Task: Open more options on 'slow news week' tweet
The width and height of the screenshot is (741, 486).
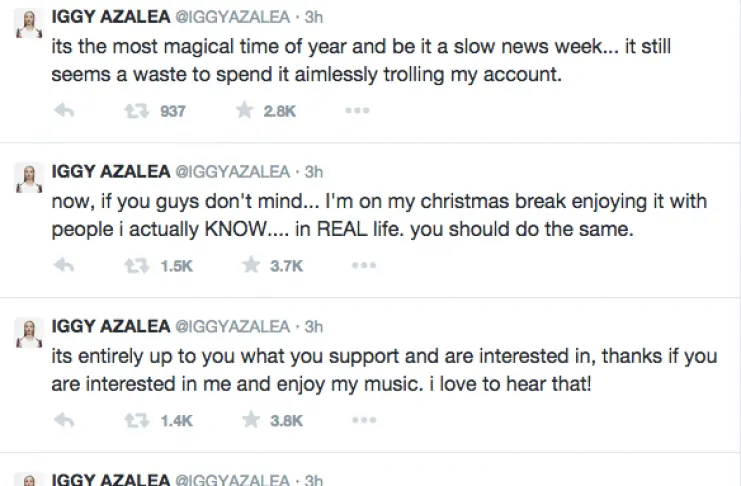Action: pyautogui.click(x=358, y=111)
